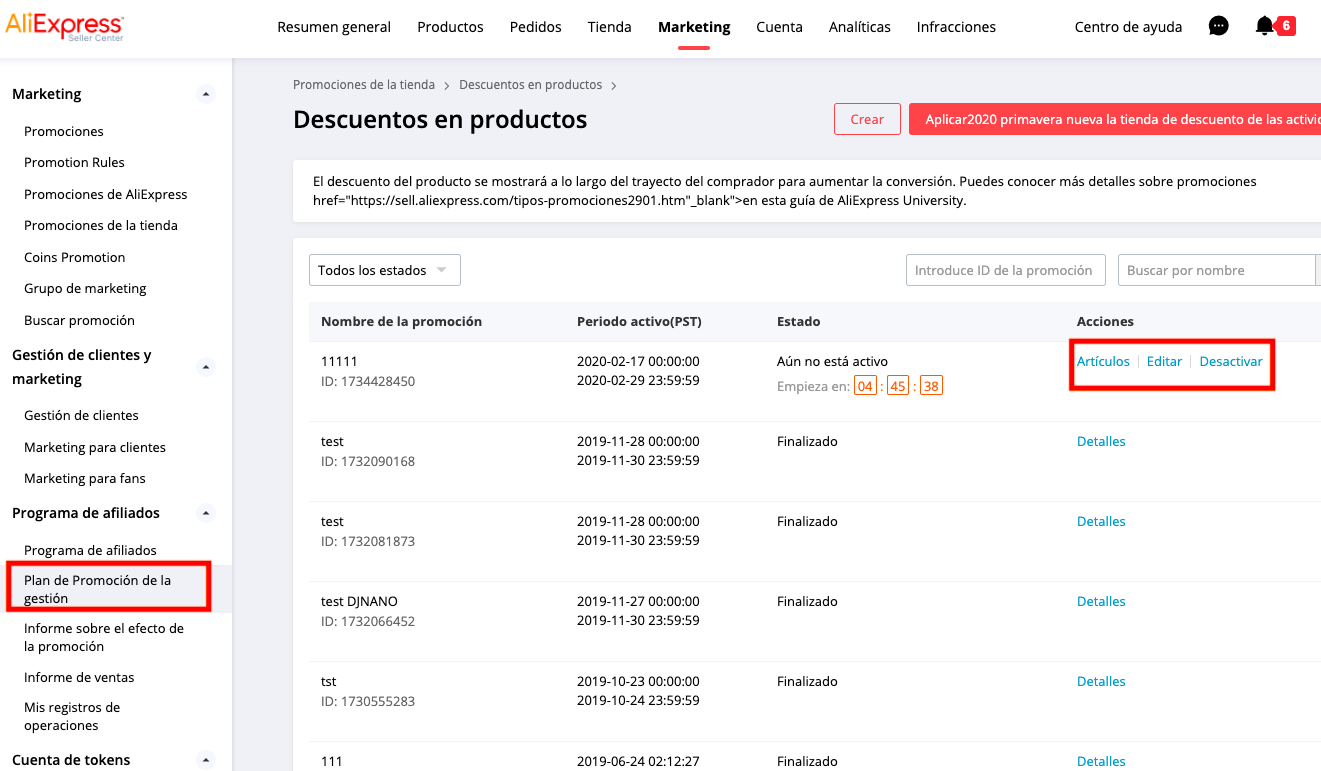Open Gestión de clientes sidebar item
The width and height of the screenshot is (1321, 771).
click(81, 415)
